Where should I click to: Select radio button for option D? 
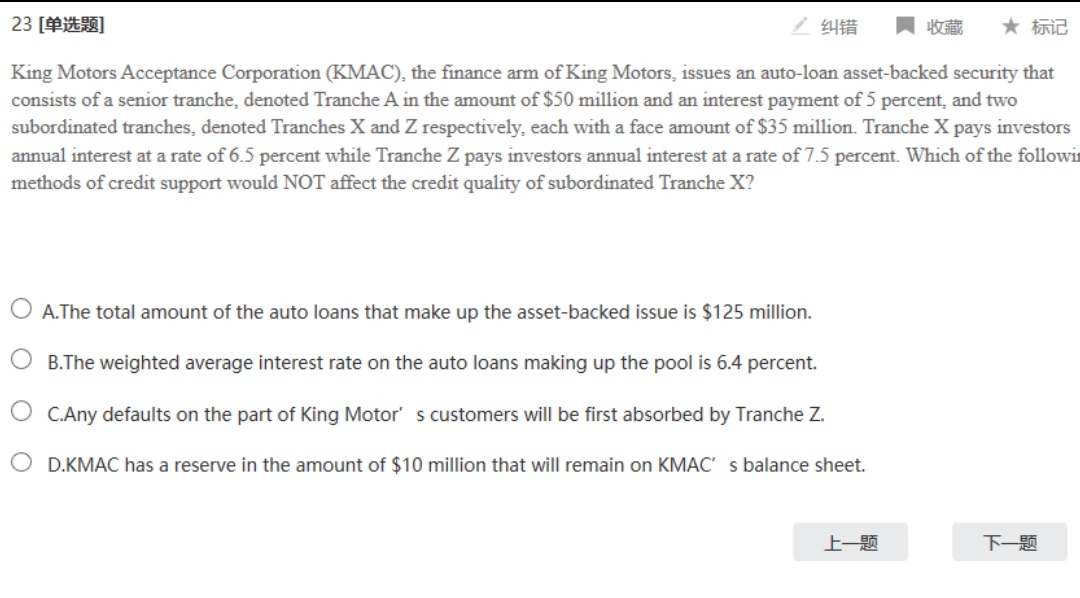pyautogui.click(x=21, y=462)
